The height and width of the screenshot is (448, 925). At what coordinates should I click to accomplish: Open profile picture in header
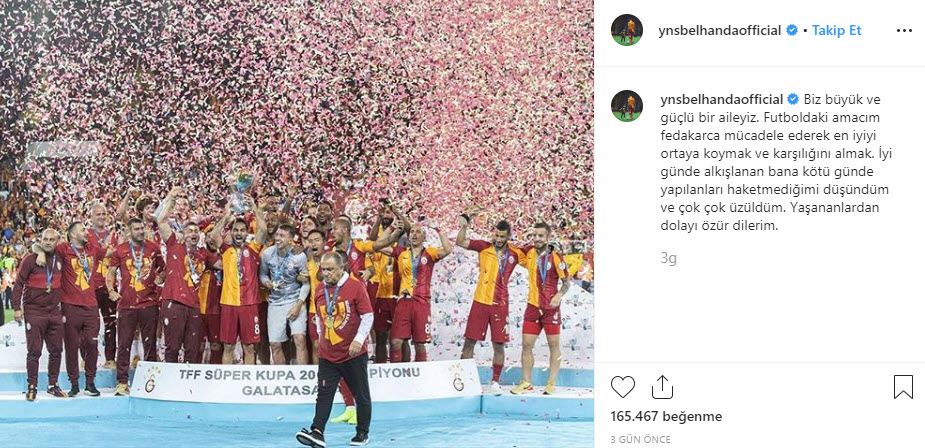coord(626,30)
